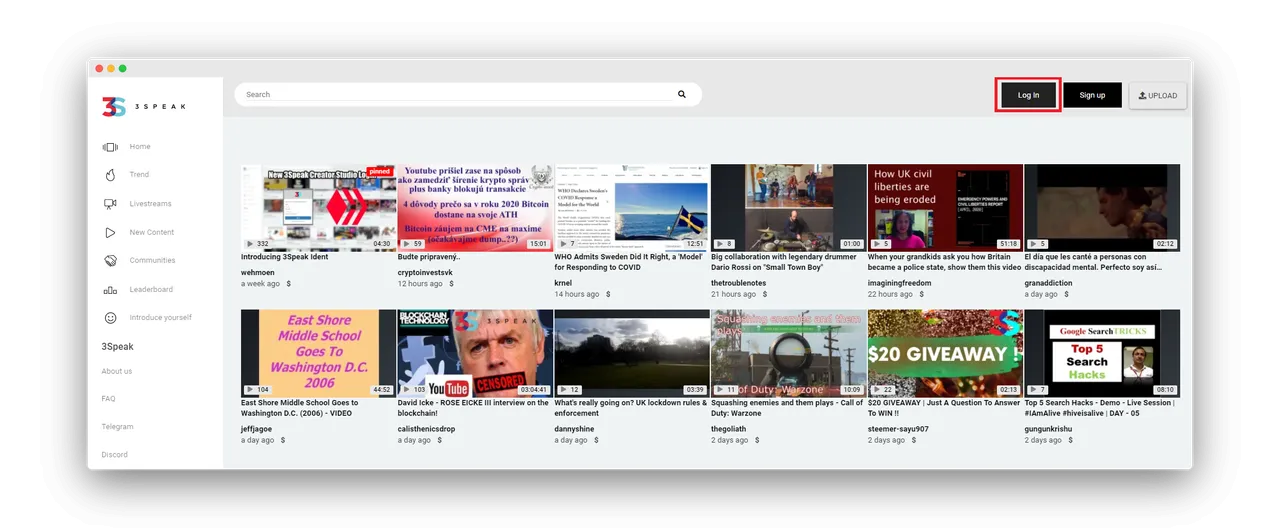Open thetroublenotes channel link
The height and width of the screenshot is (528, 1280).
[x=738, y=283]
